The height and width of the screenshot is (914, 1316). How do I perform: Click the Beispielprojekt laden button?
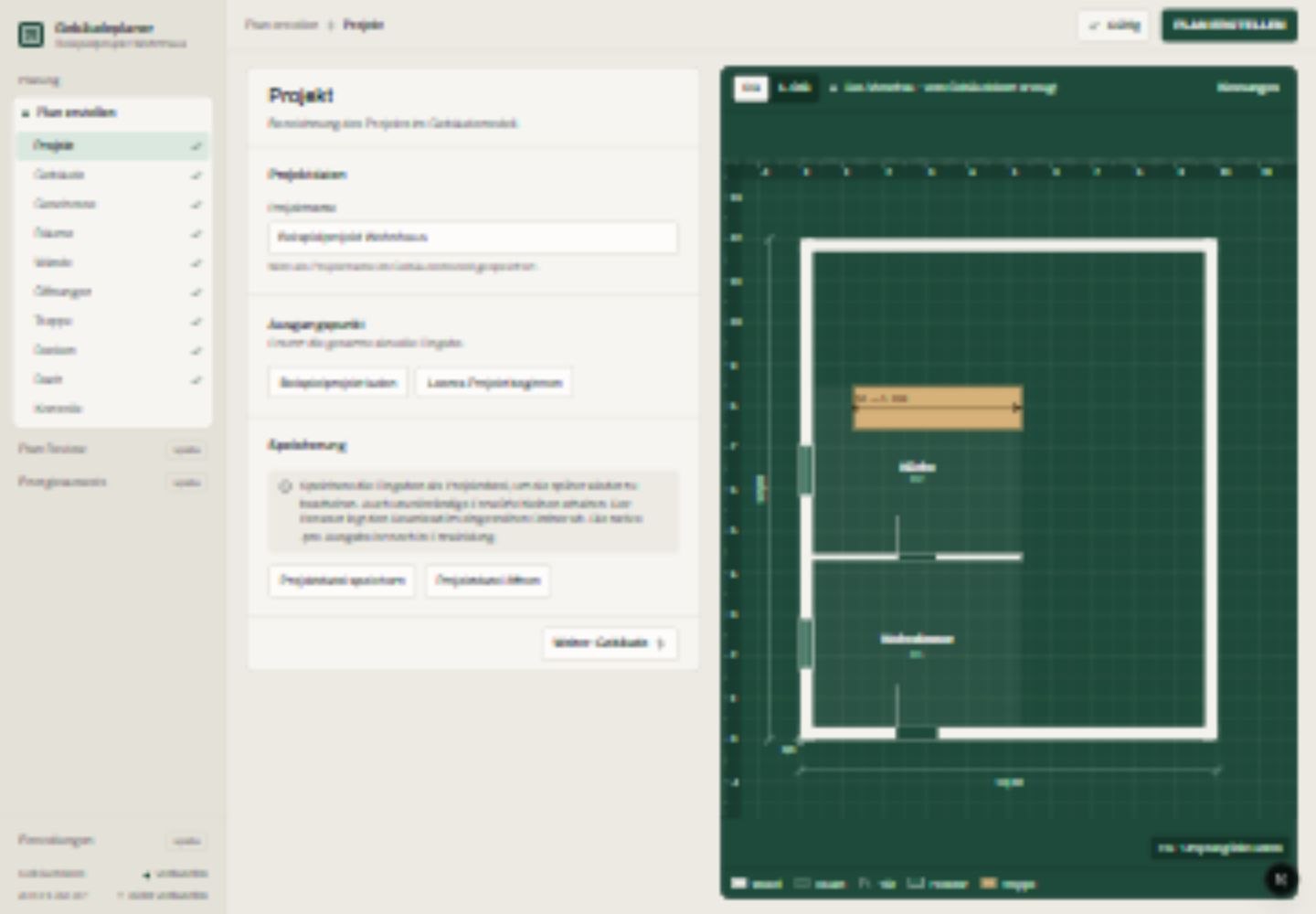(x=338, y=383)
